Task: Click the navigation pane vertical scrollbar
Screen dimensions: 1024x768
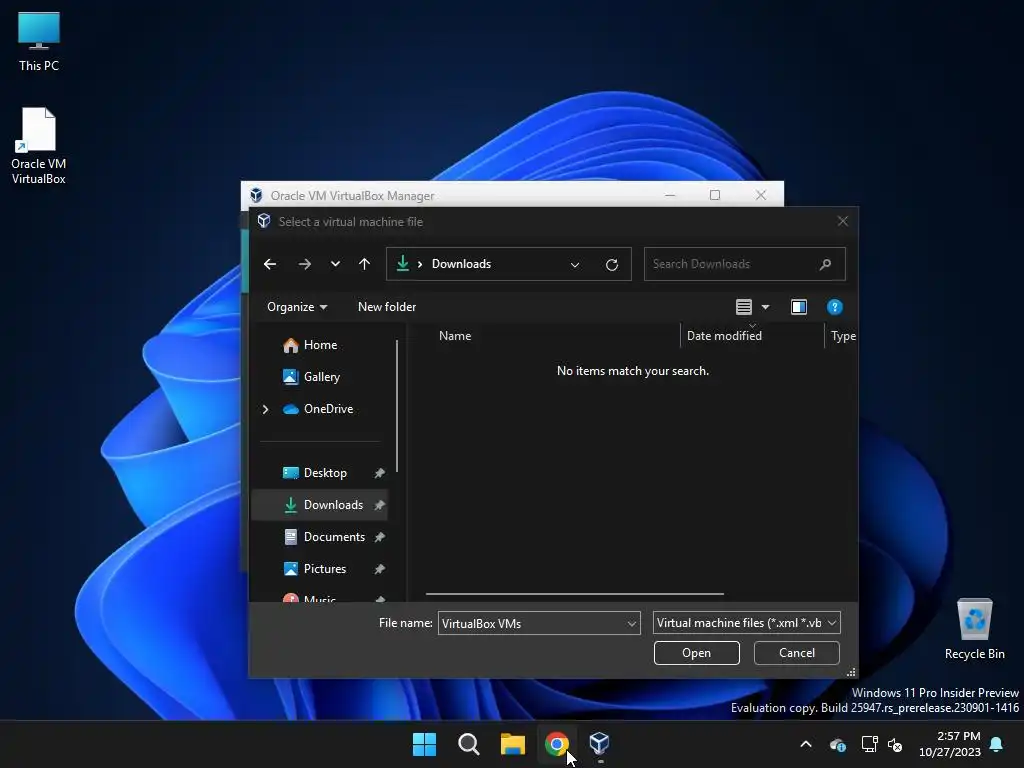Action: (397, 405)
